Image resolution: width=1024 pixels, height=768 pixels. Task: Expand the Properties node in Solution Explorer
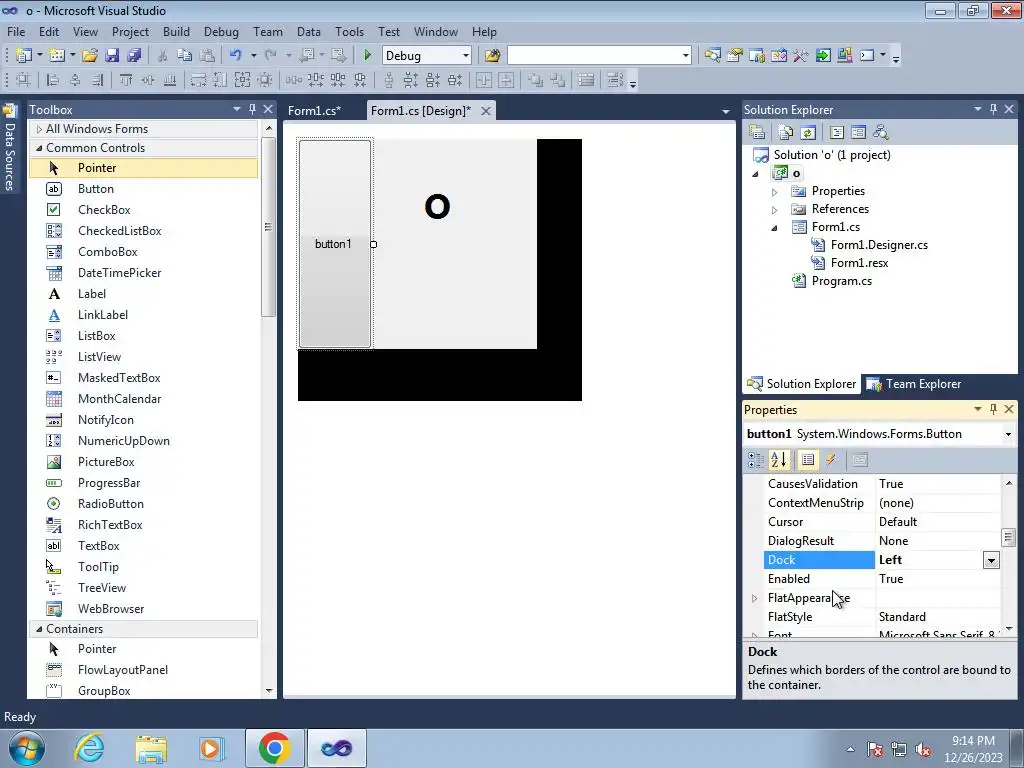(x=775, y=192)
